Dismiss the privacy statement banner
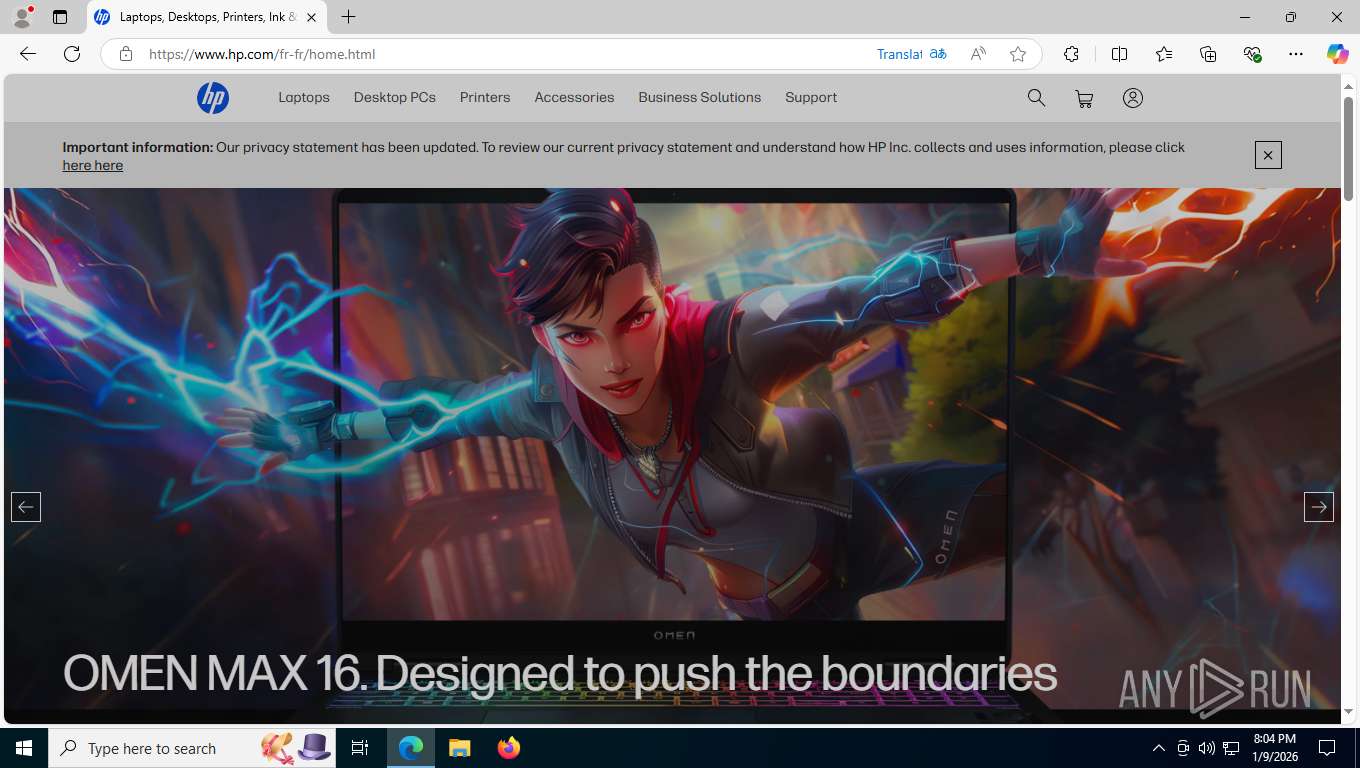This screenshot has width=1360, height=768. click(x=1268, y=155)
